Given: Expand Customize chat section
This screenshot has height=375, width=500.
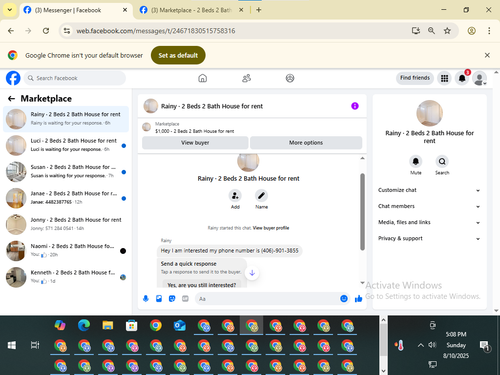Looking at the screenshot, I should point(429,190).
